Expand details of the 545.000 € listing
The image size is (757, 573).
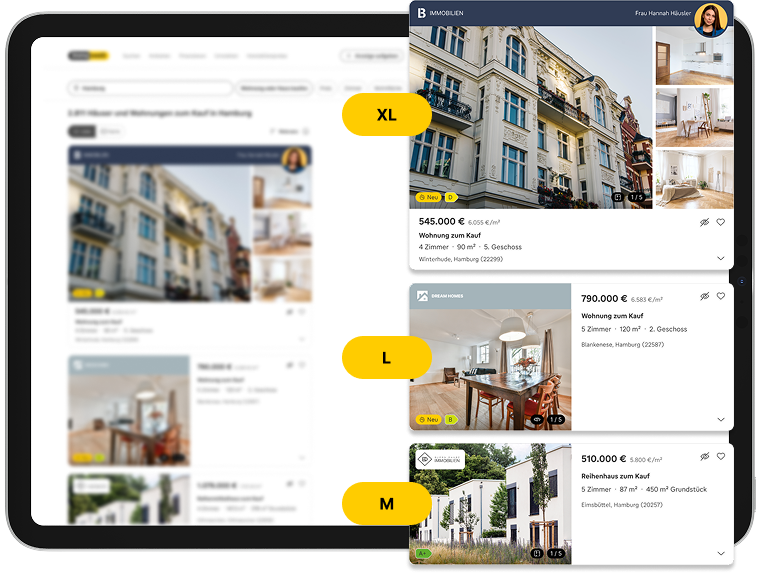point(720,258)
